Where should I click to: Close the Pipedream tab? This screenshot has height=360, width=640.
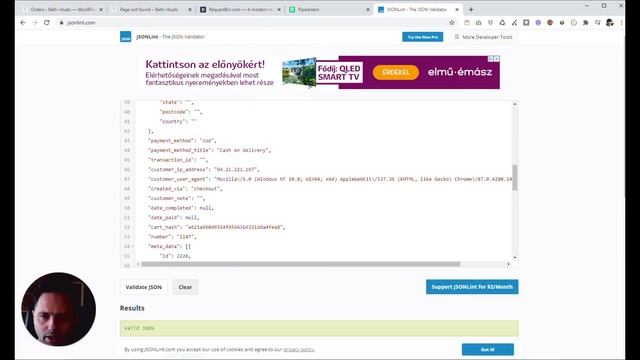tap(368, 9)
